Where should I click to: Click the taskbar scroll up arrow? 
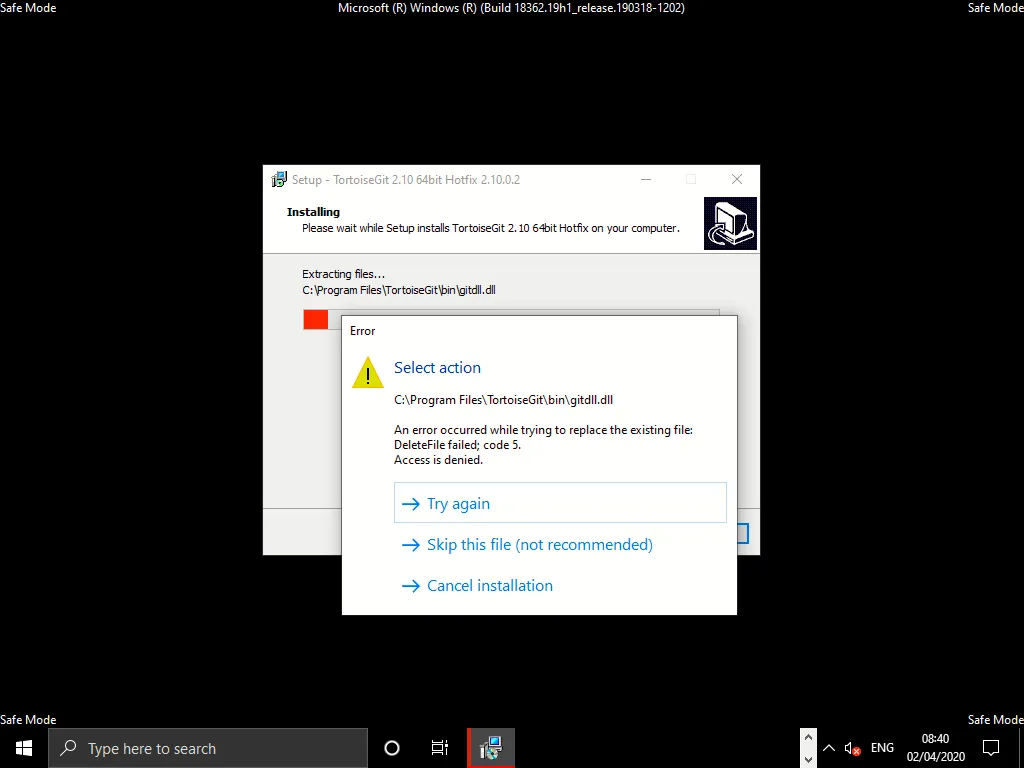coord(808,738)
